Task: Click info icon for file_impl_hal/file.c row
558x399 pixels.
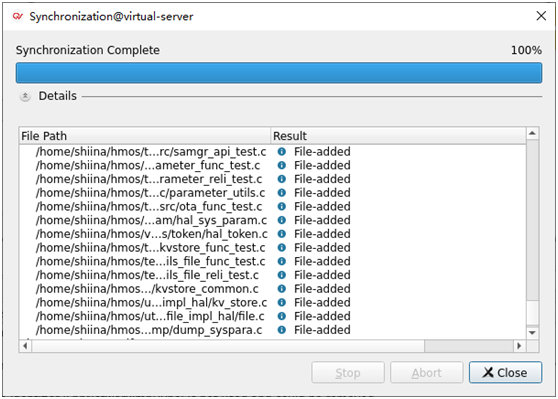Action: 281,316
